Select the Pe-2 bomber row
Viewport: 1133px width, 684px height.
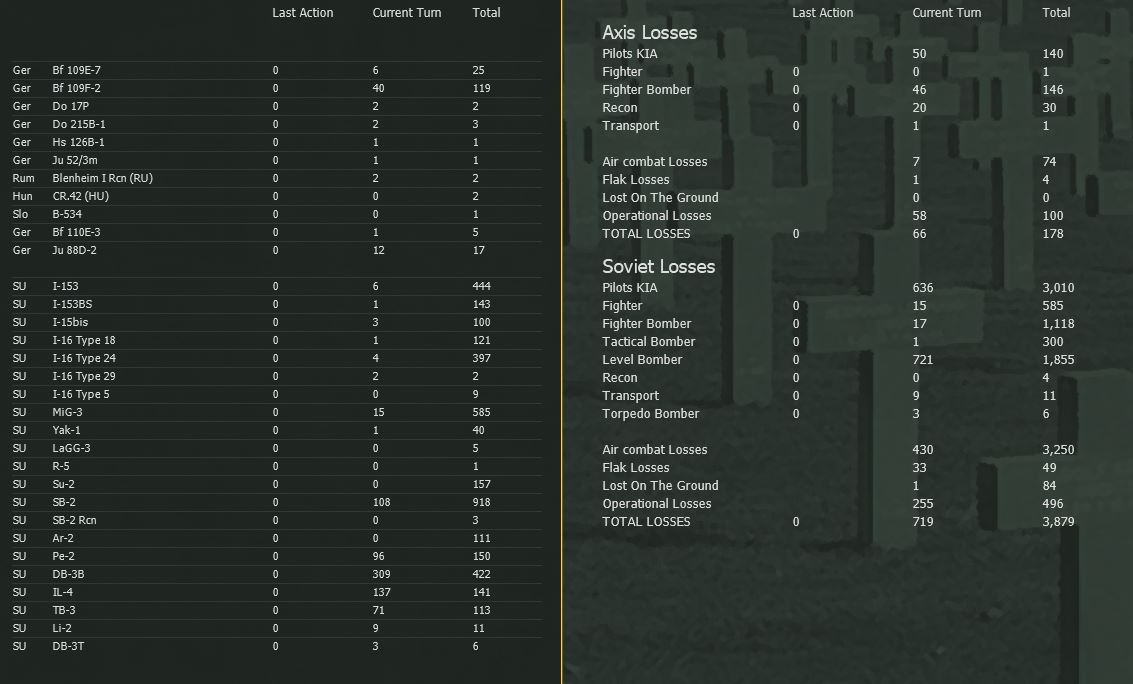coord(64,556)
